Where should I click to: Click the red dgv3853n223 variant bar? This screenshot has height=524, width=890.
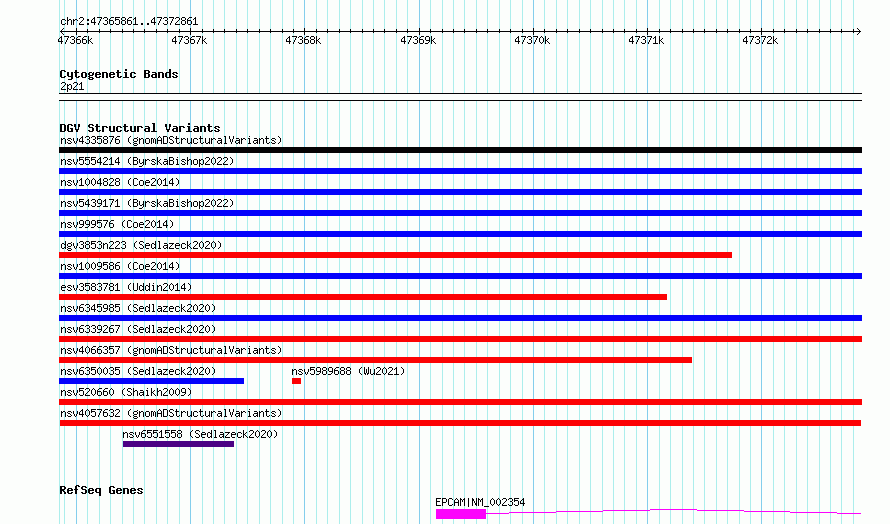[396, 255]
